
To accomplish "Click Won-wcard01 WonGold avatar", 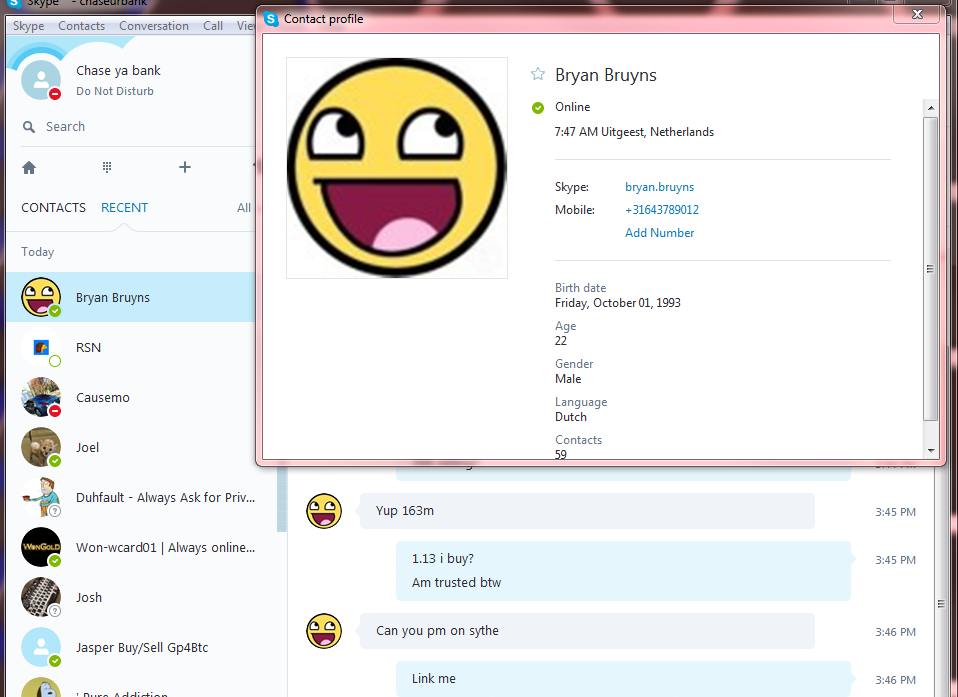I will (41, 547).
